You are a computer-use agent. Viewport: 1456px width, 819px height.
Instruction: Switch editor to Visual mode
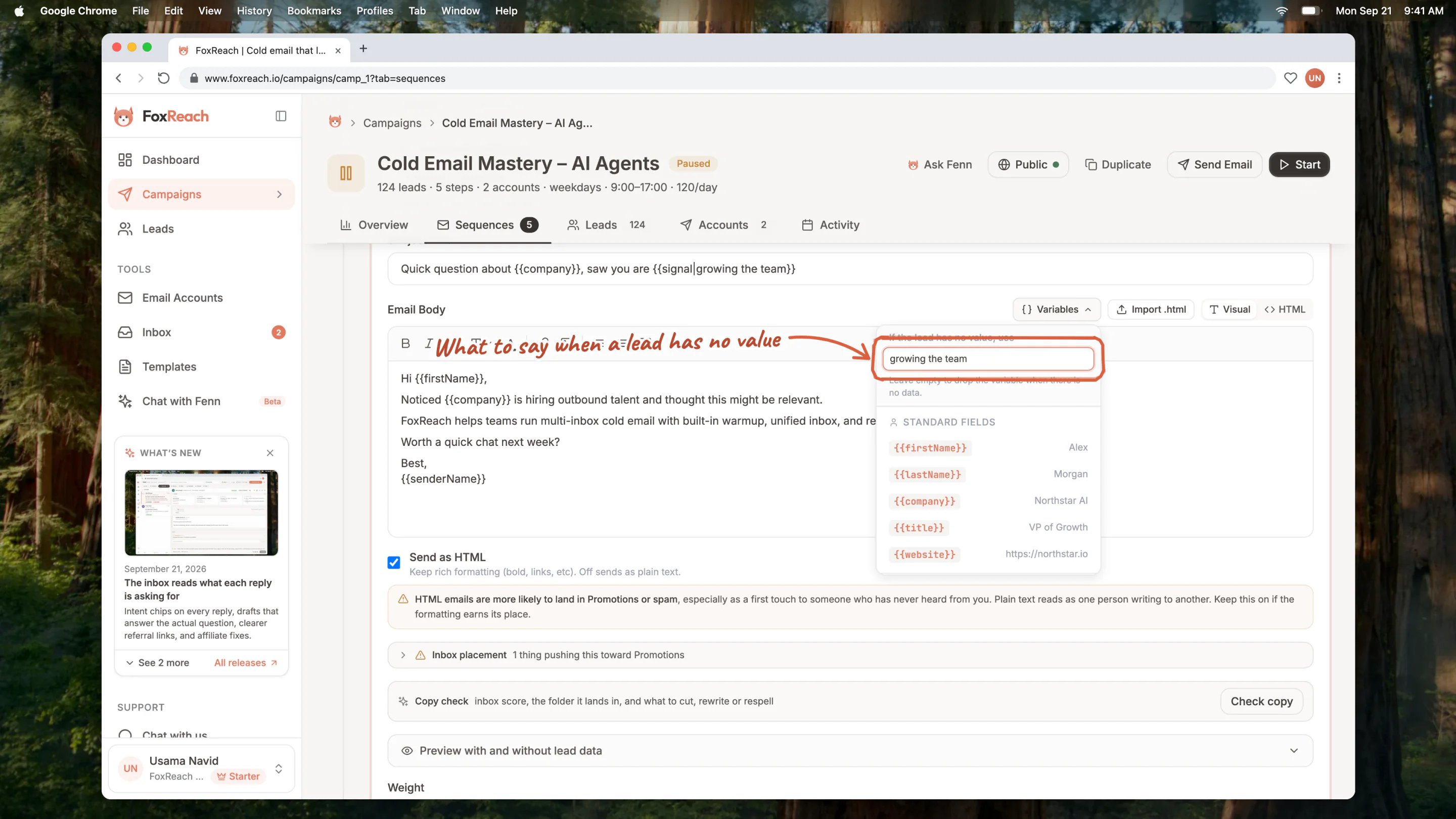point(1230,310)
